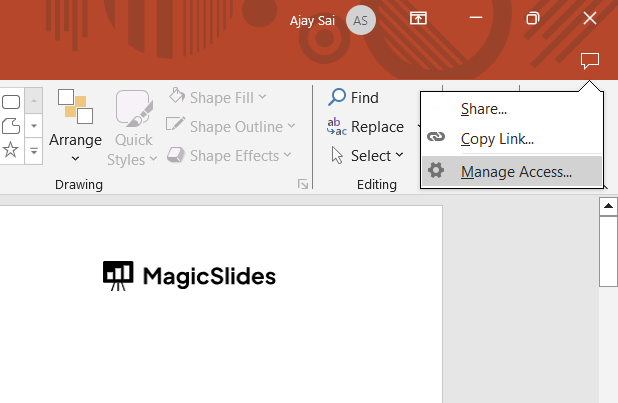The height and width of the screenshot is (403, 618).
Task: Expand the shapes gallery More arrow
Action: point(34,150)
